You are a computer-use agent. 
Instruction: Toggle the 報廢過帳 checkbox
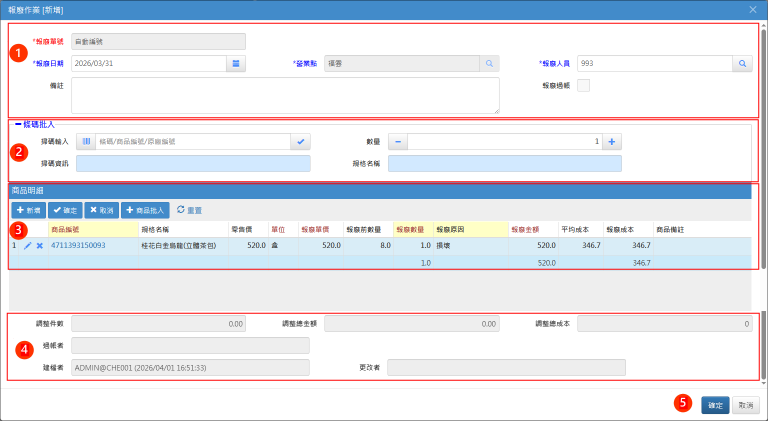pyautogui.click(x=584, y=85)
